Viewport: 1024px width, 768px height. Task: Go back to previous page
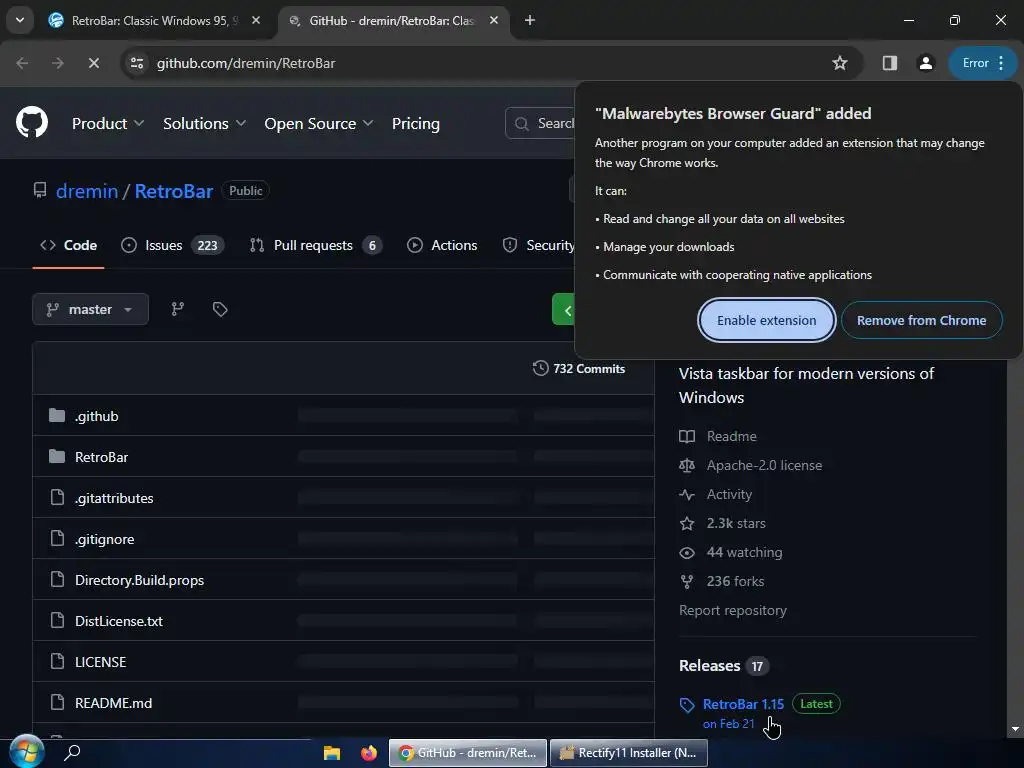(x=22, y=63)
